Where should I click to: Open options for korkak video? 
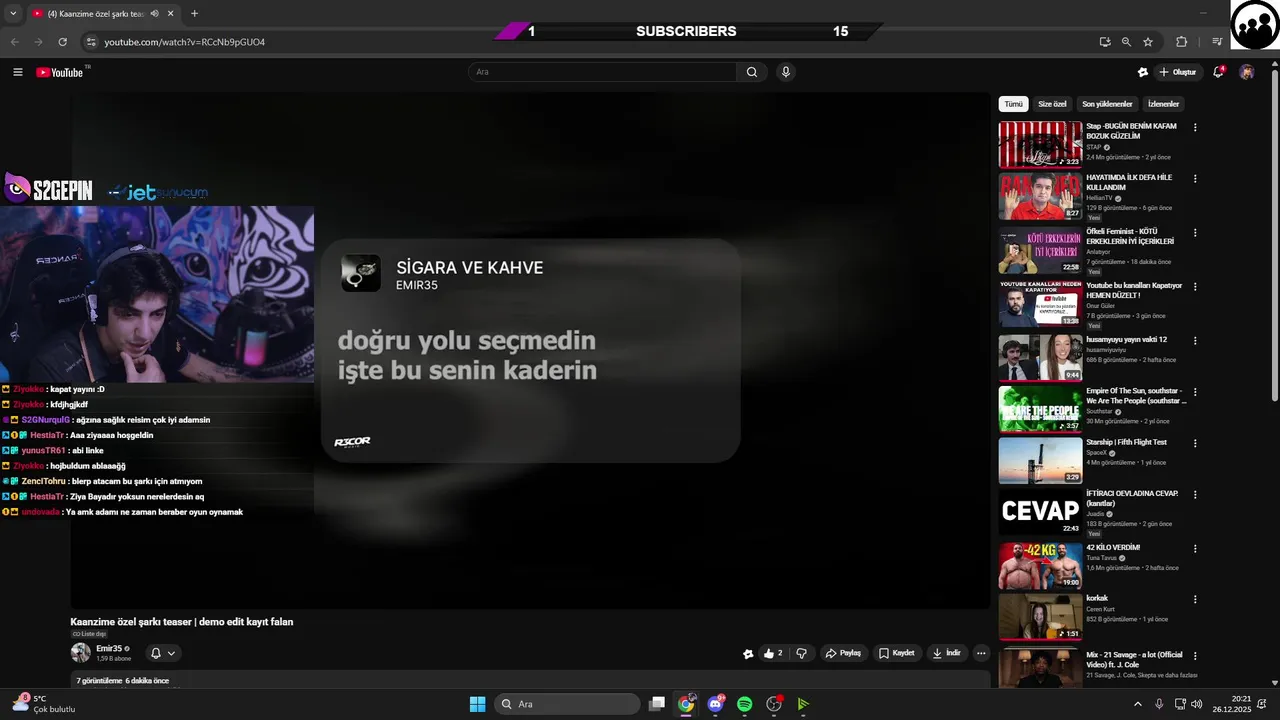(x=1194, y=599)
